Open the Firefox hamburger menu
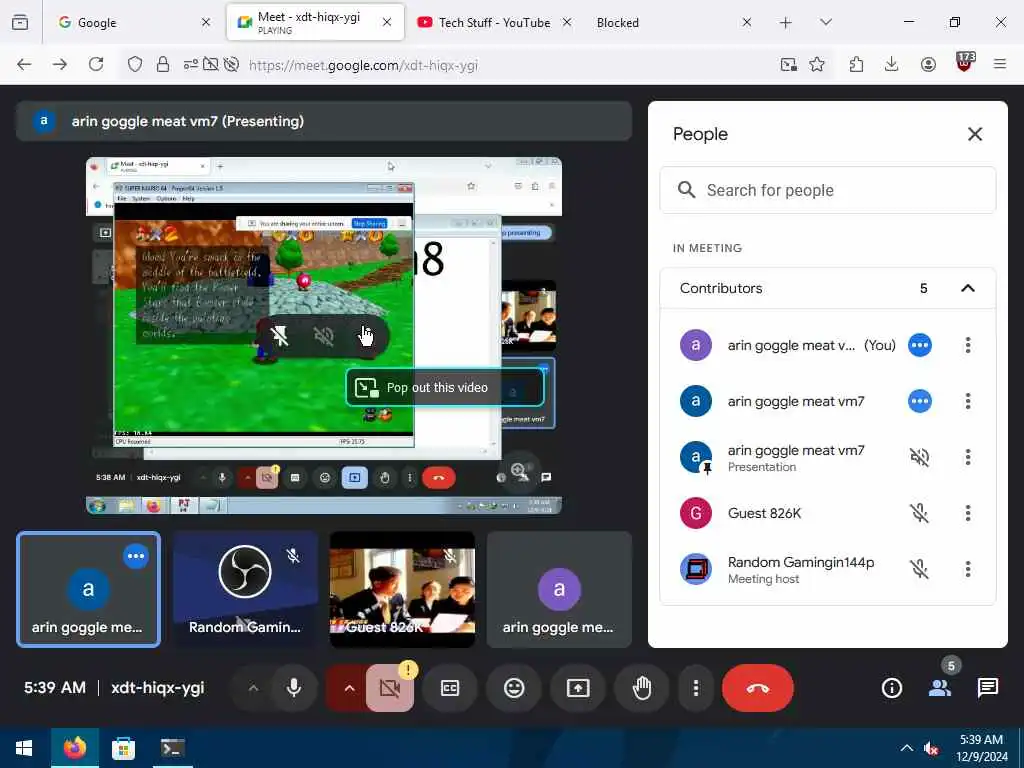Viewport: 1024px width, 768px height. tap(1000, 64)
